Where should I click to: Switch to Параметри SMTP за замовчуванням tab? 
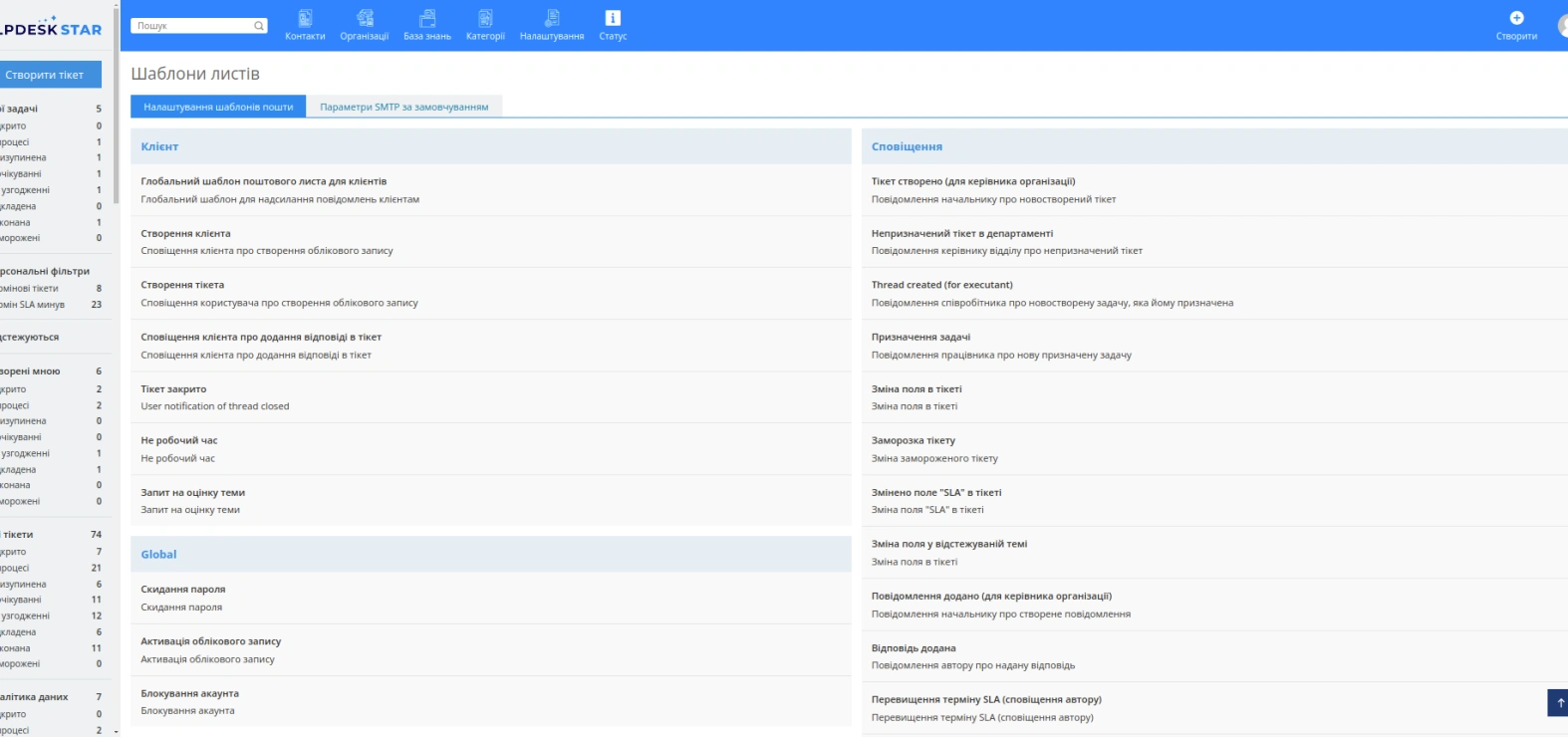click(x=404, y=107)
